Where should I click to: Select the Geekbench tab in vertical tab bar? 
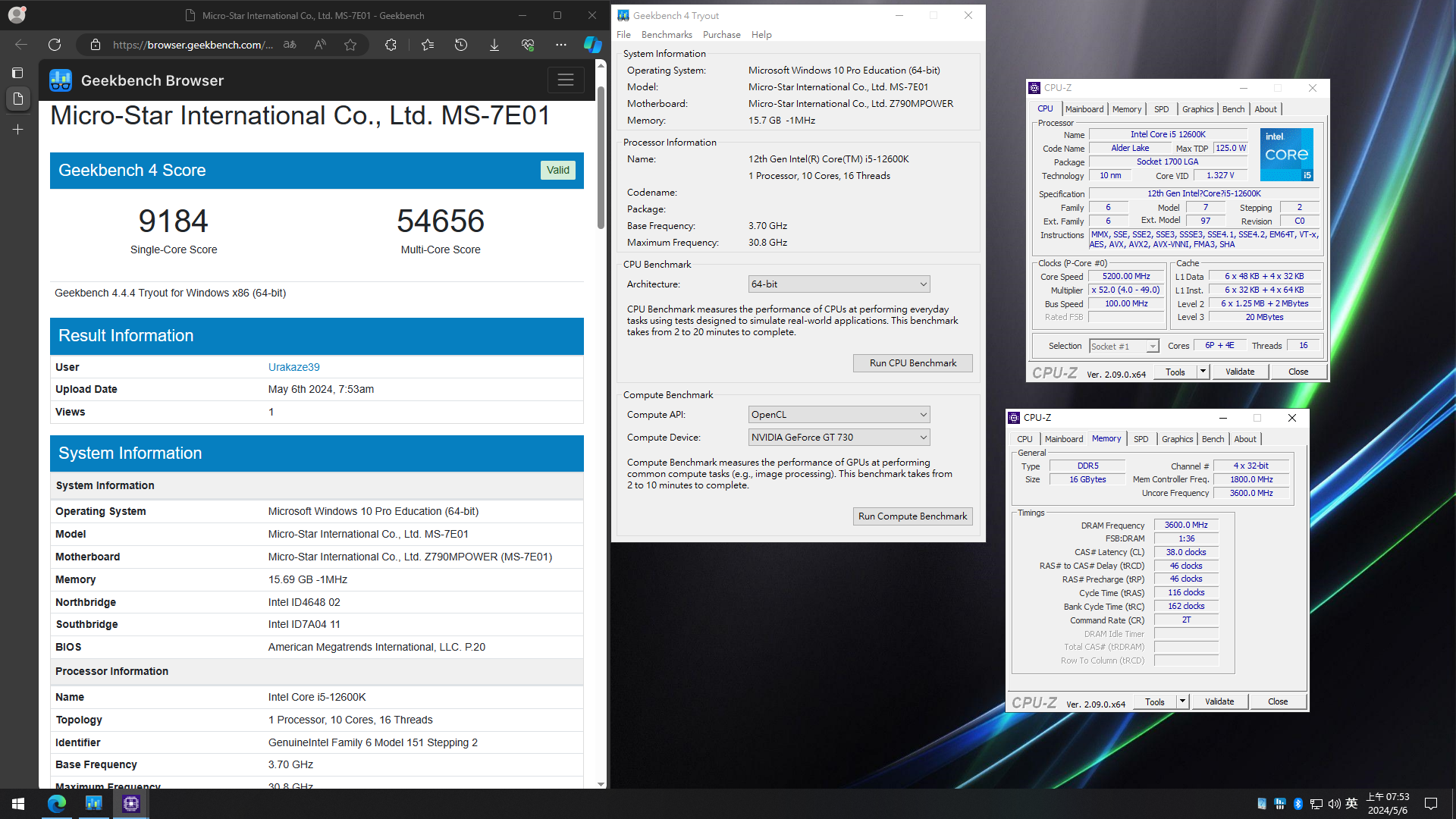(18, 99)
